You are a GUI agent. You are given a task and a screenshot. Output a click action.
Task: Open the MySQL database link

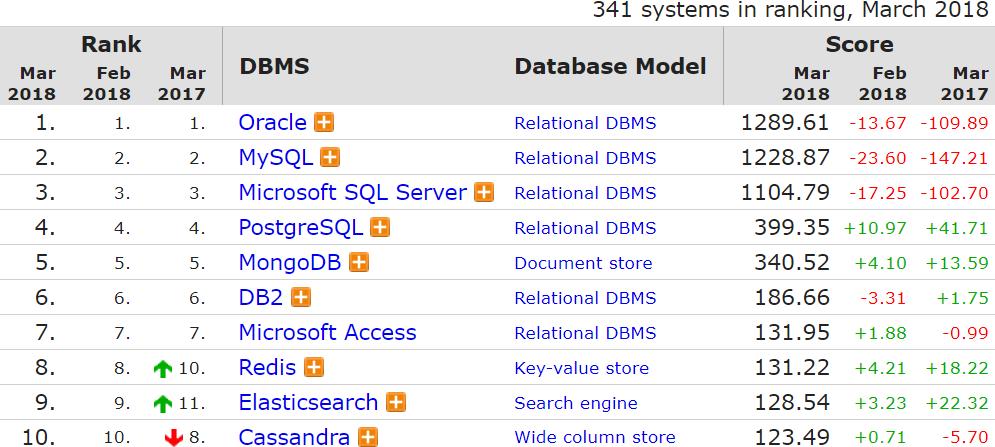(x=276, y=157)
